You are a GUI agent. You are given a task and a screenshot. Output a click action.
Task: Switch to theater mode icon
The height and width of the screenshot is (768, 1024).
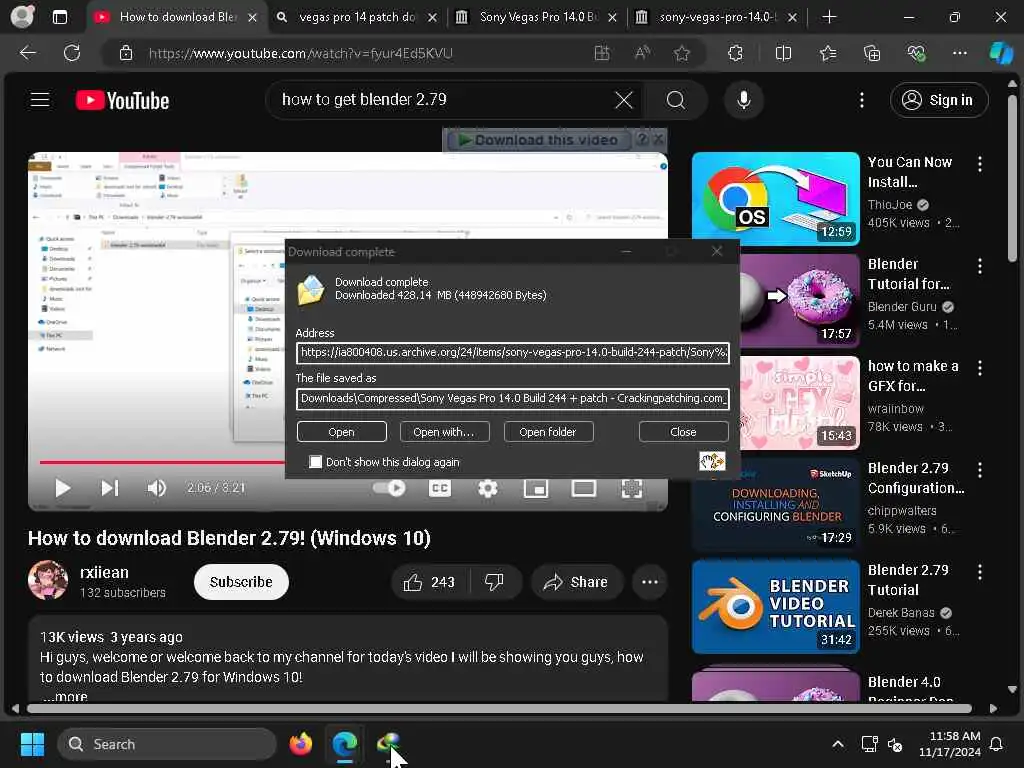click(x=583, y=488)
